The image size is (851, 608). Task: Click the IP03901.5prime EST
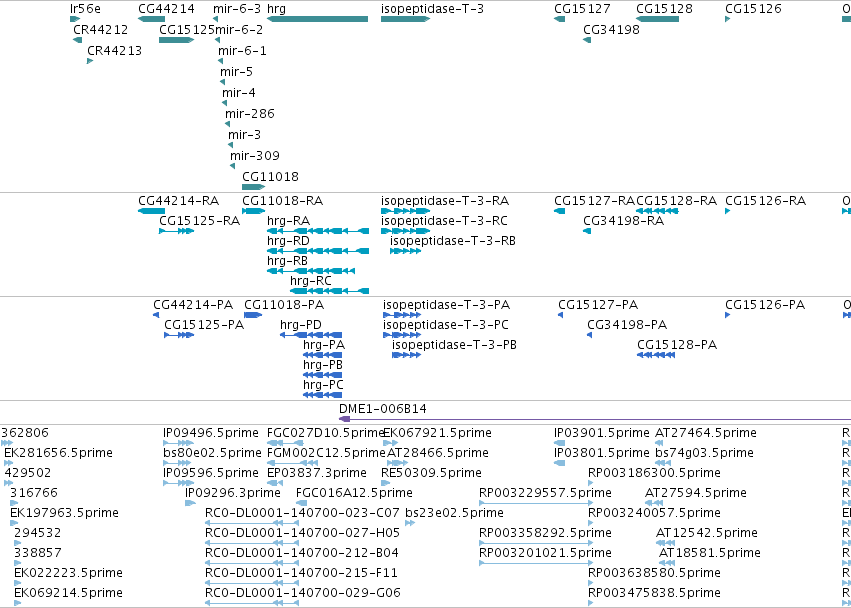(x=560, y=443)
